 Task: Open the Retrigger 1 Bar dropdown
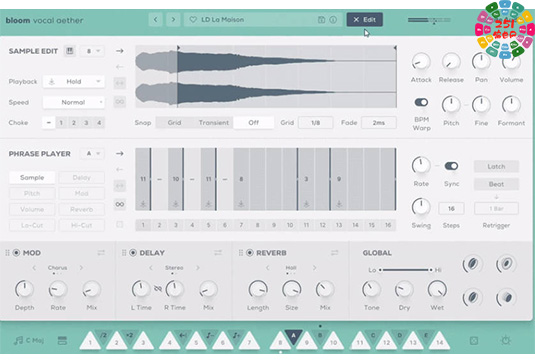(496, 208)
